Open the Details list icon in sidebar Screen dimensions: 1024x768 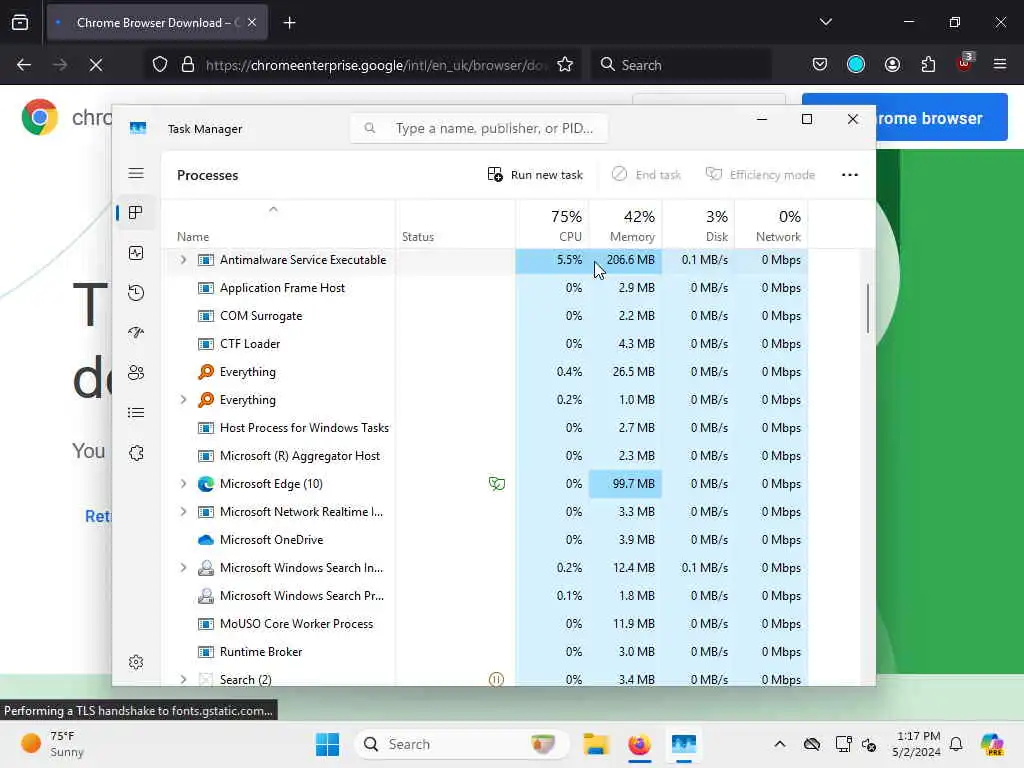[x=136, y=413]
